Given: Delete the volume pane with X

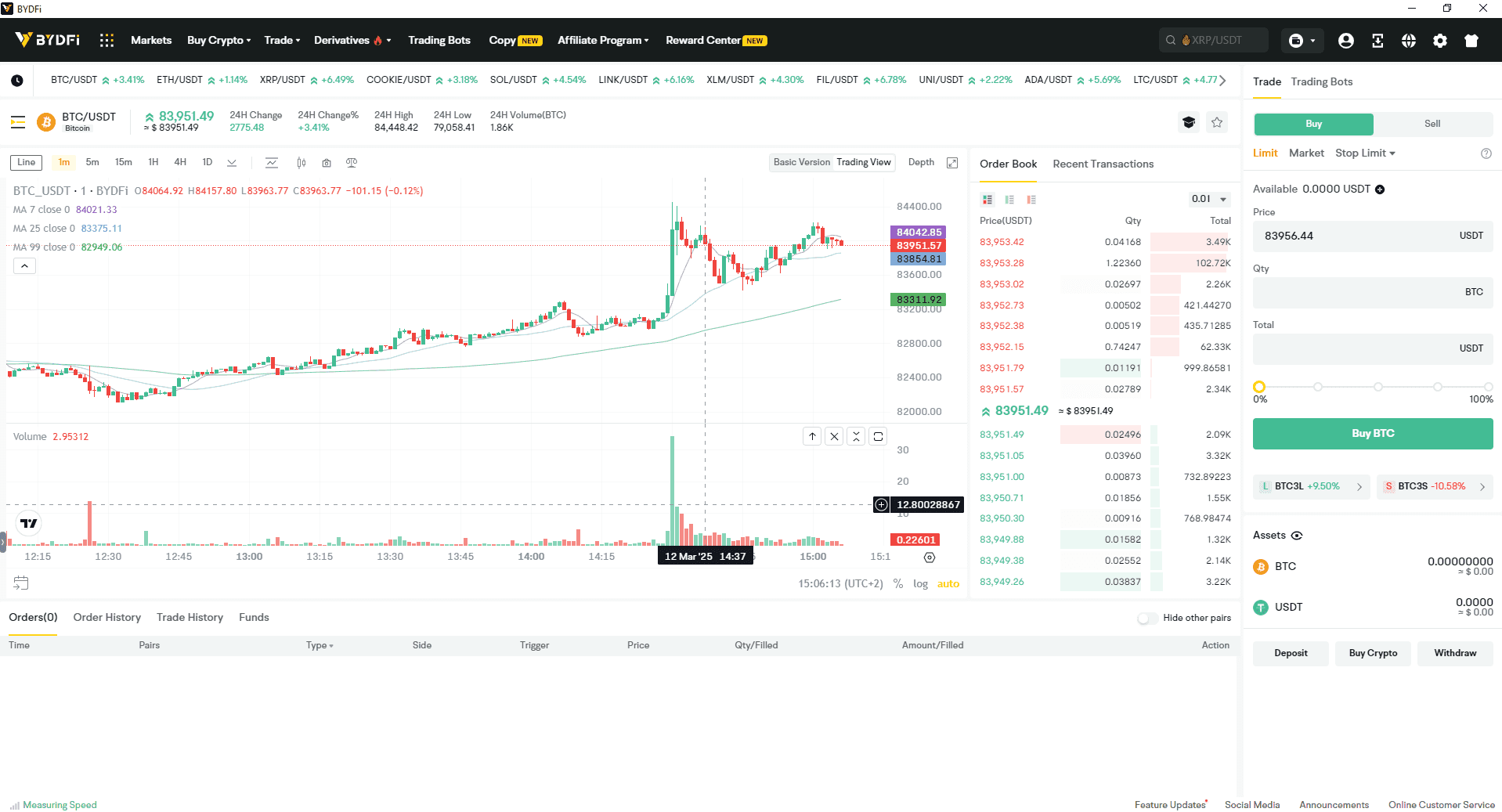Looking at the screenshot, I should pyautogui.click(x=835, y=436).
